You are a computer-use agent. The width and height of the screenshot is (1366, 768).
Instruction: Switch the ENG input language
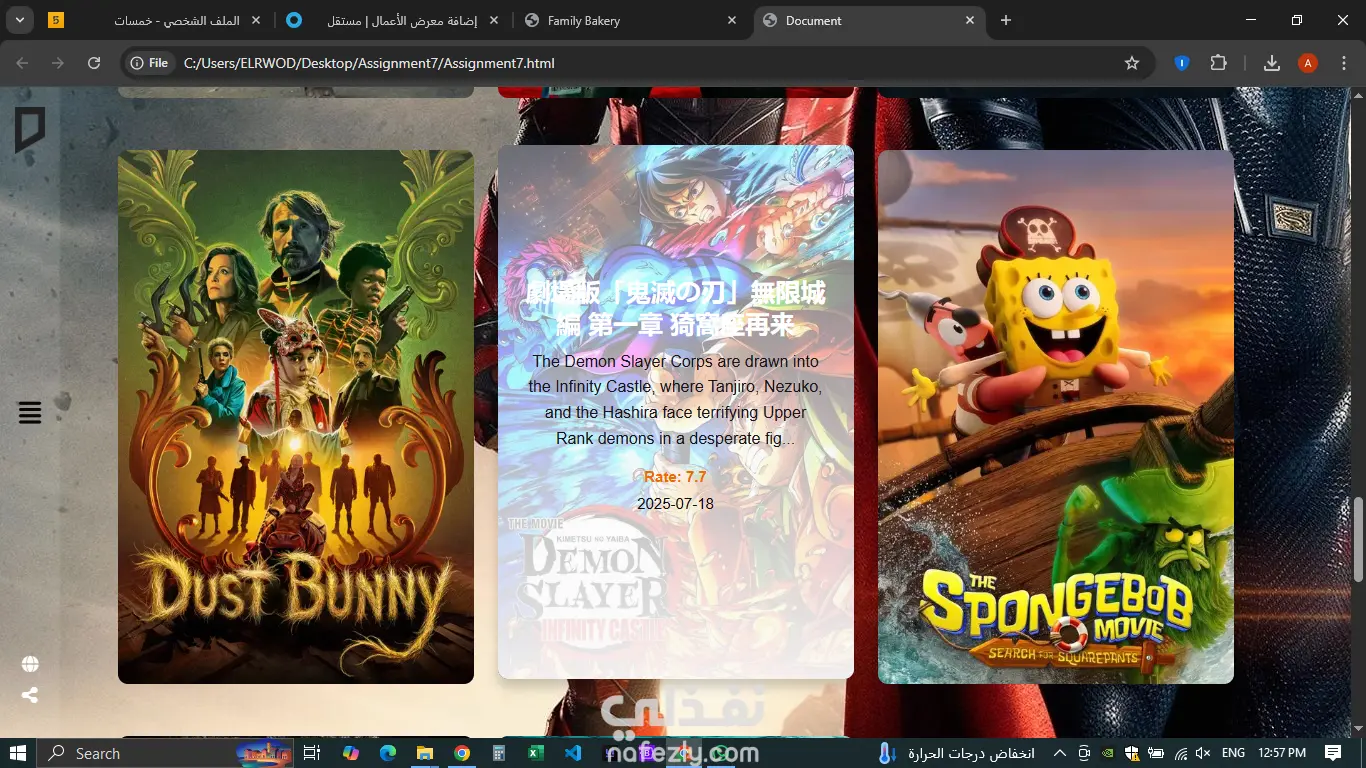coord(1233,753)
